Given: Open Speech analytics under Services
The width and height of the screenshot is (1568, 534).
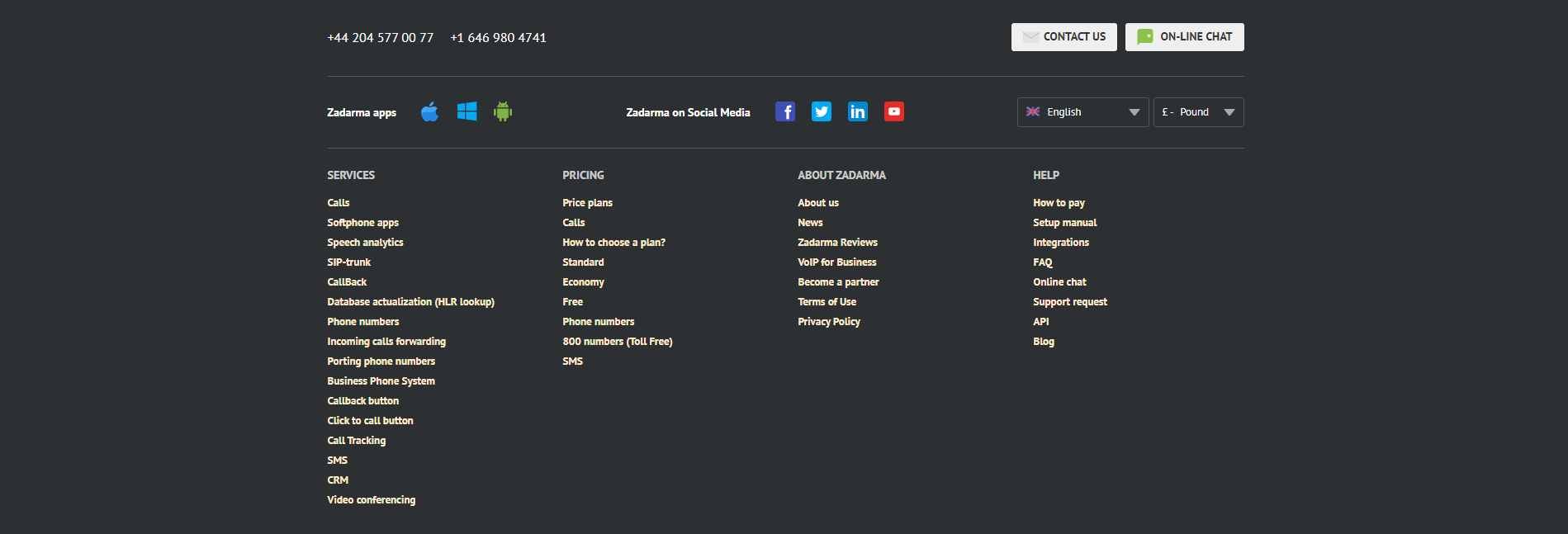Looking at the screenshot, I should (x=365, y=243).
